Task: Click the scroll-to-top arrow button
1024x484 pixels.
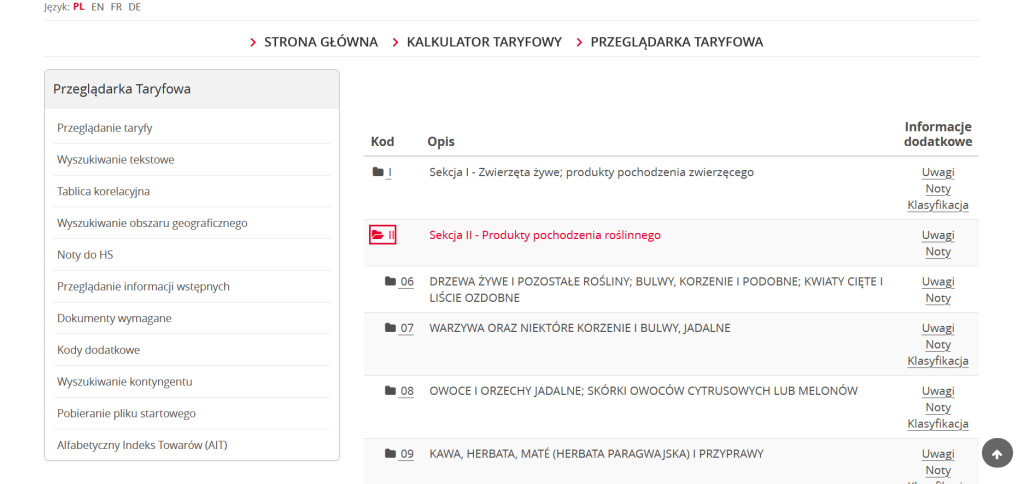Action: pos(997,454)
